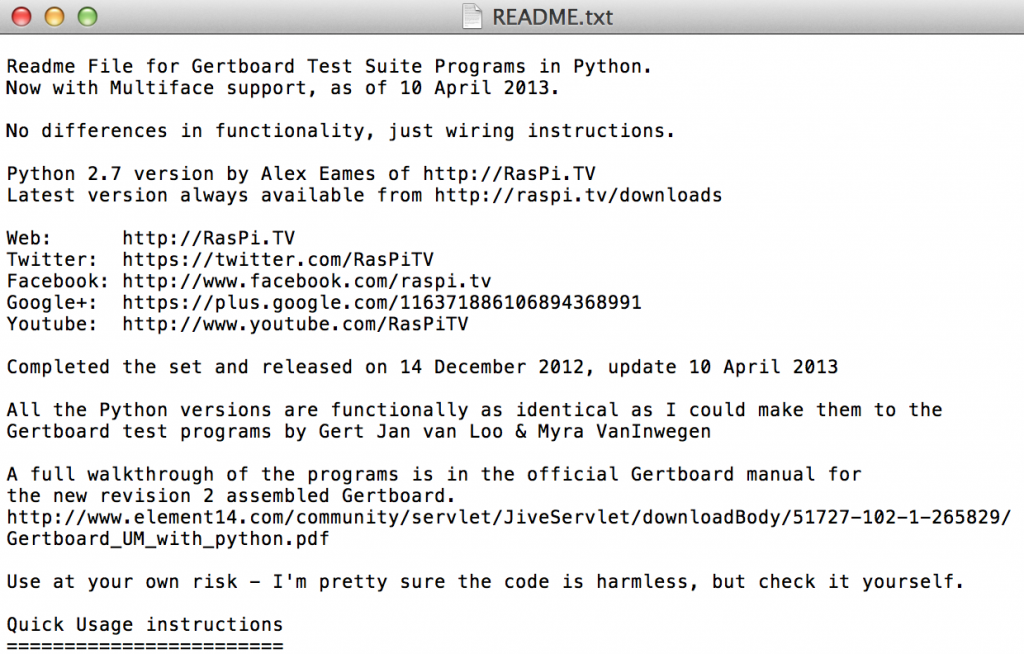Viewport: 1024px width, 654px height.
Task: Open the Google+ profile link
Action: tap(378, 302)
